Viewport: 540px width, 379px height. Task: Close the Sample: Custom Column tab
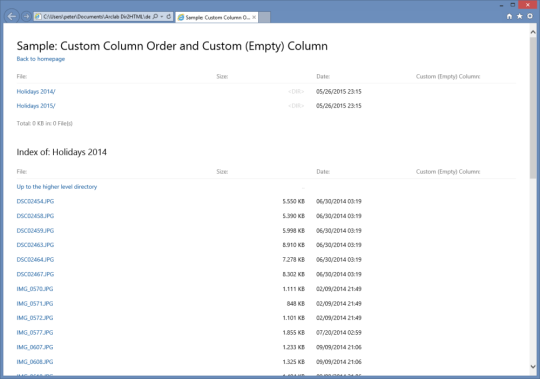[254, 17]
